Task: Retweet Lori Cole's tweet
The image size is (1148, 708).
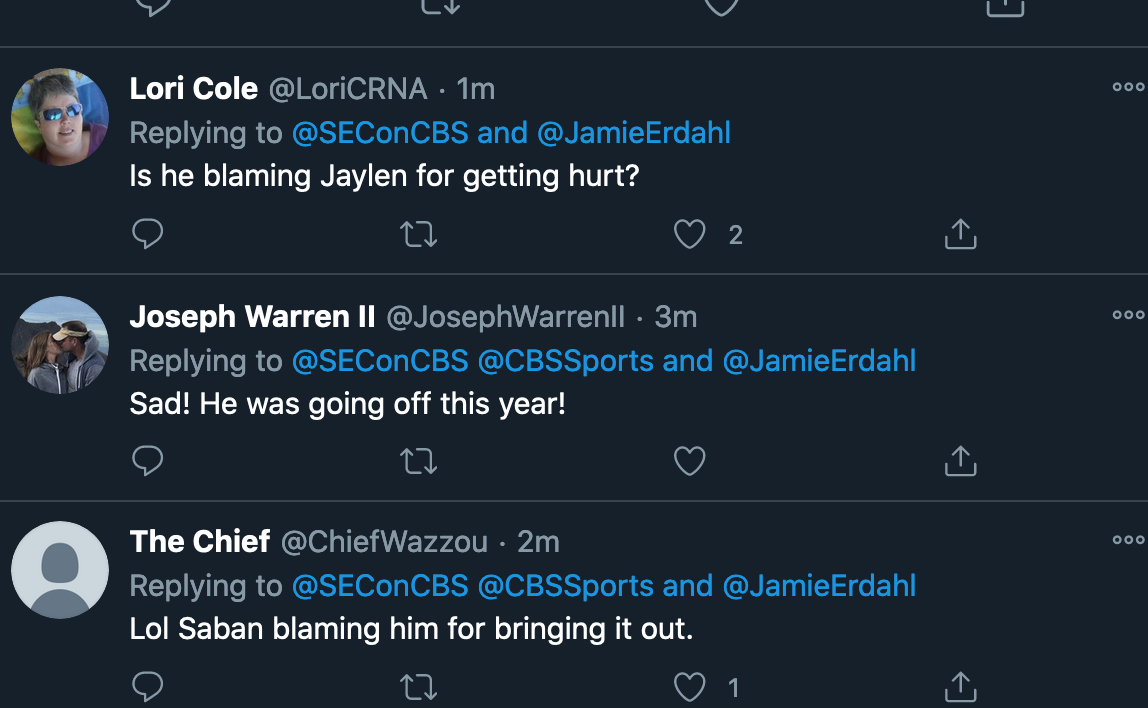Action: click(419, 234)
